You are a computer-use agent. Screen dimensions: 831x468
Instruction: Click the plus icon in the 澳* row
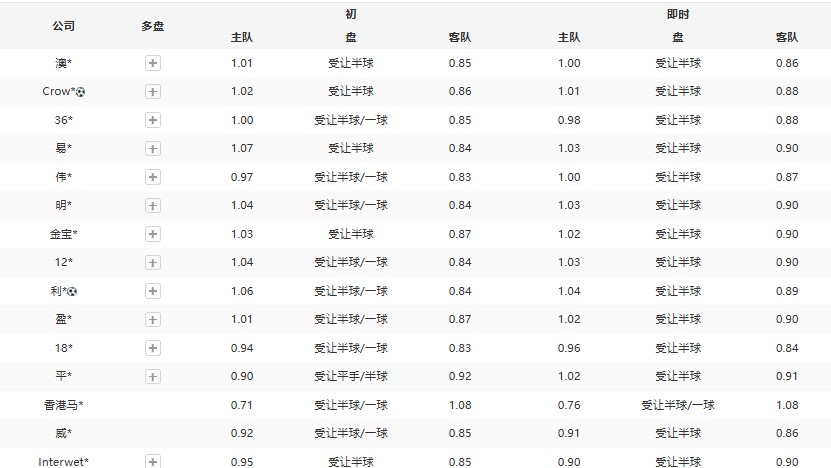tap(153, 63)
